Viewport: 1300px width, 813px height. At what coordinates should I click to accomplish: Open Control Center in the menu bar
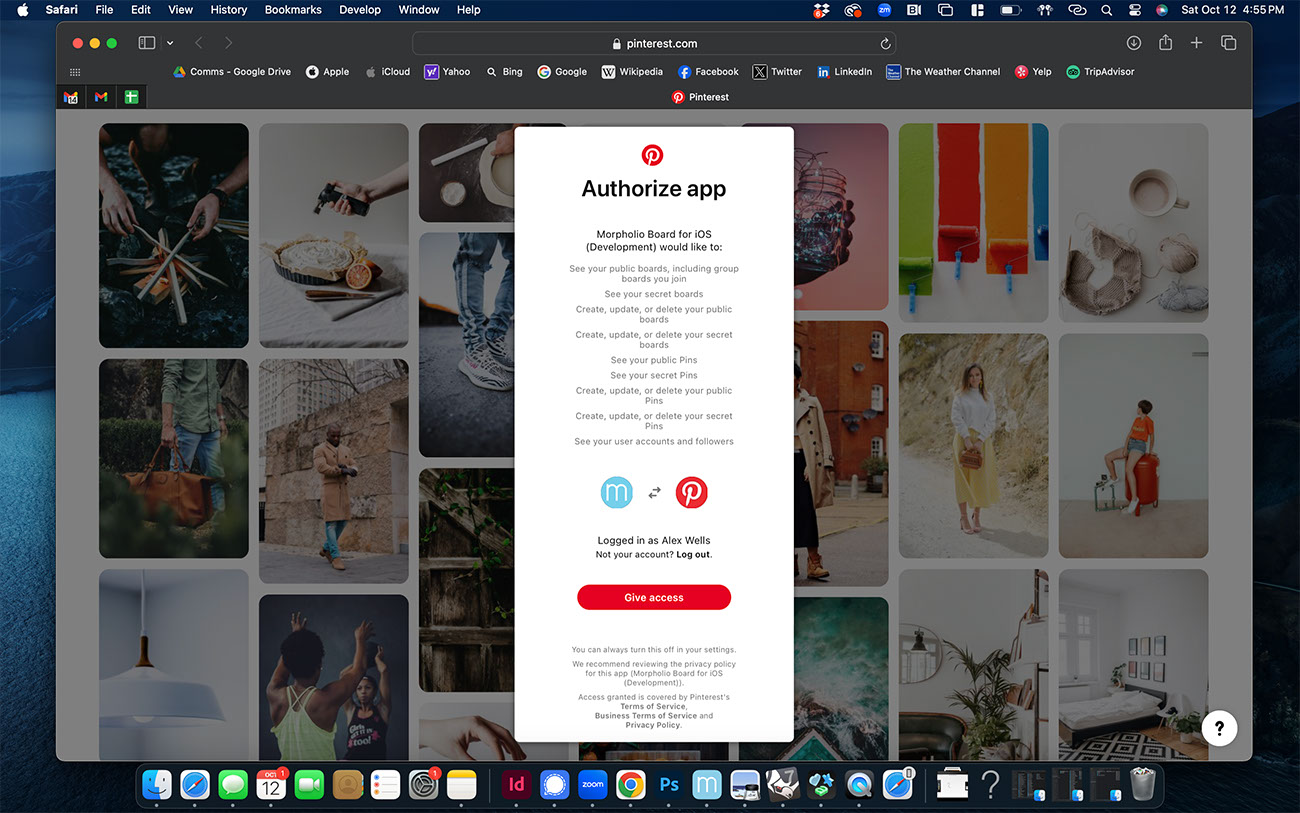(x=1134, y=10)
